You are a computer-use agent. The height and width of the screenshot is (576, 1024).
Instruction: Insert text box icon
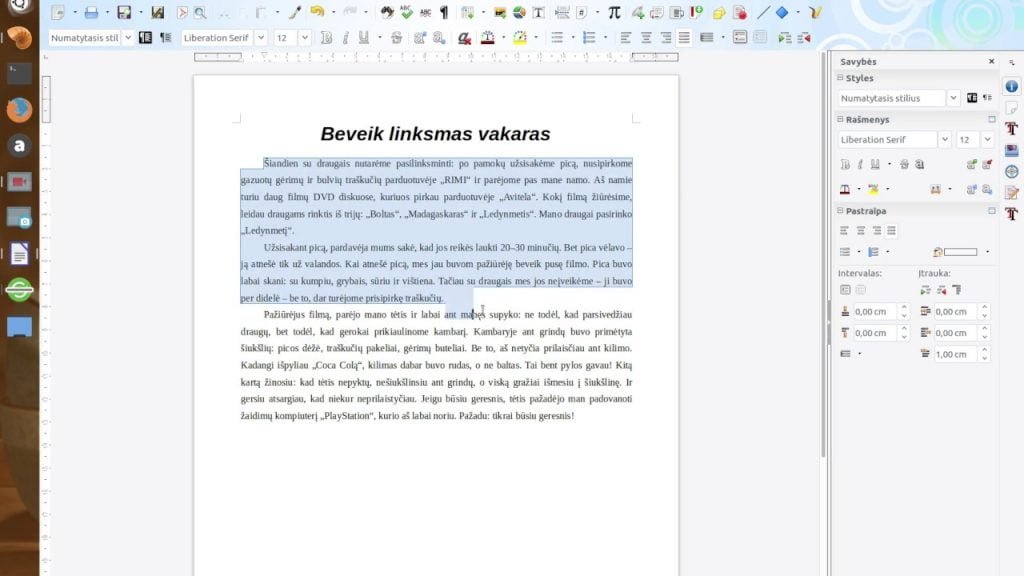[x=539, y=12]
